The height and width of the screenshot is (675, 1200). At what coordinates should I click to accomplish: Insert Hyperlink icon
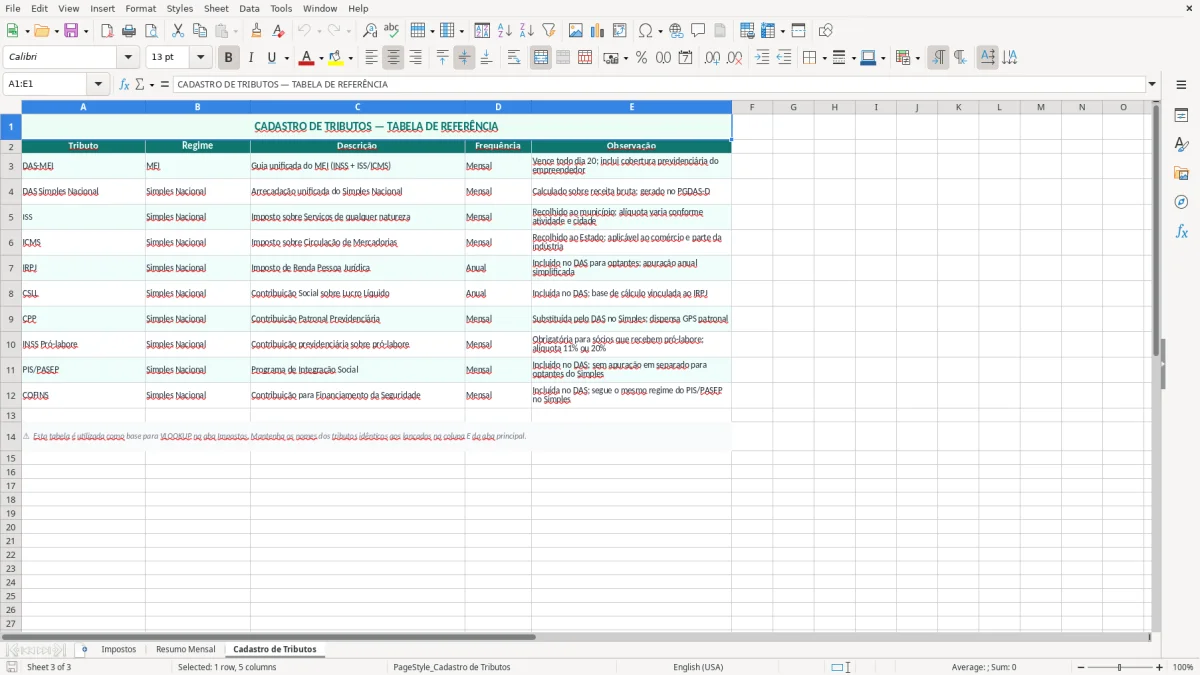coord(676,31)
